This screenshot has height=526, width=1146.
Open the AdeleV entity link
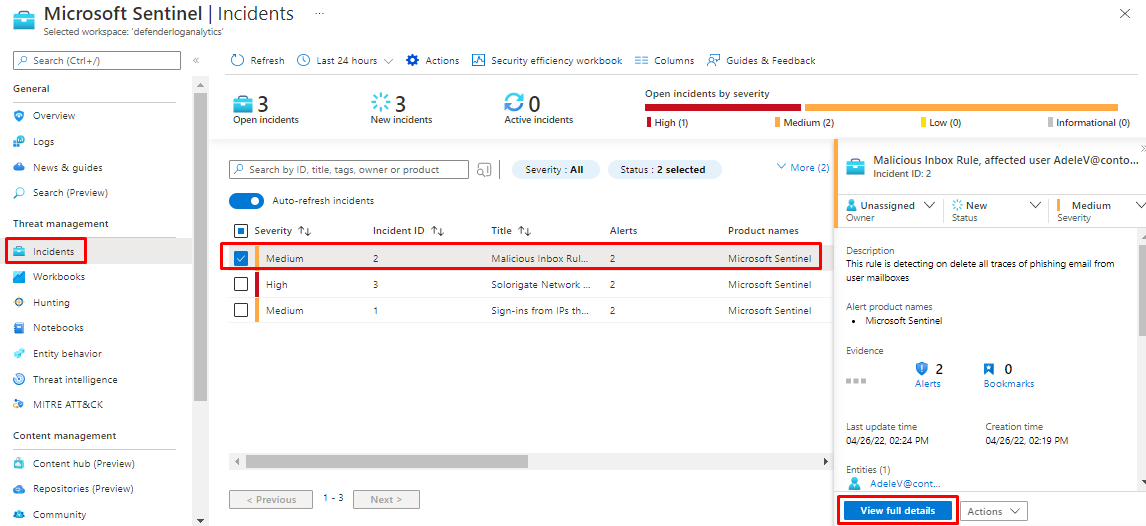904,483
